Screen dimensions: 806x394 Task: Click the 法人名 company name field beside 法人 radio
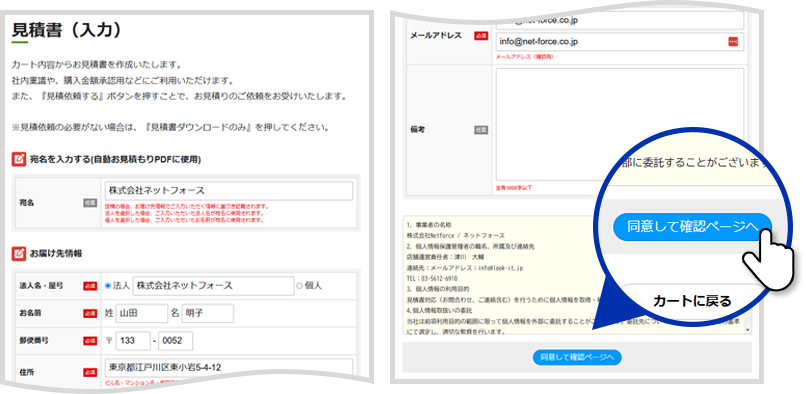(213, 285)
